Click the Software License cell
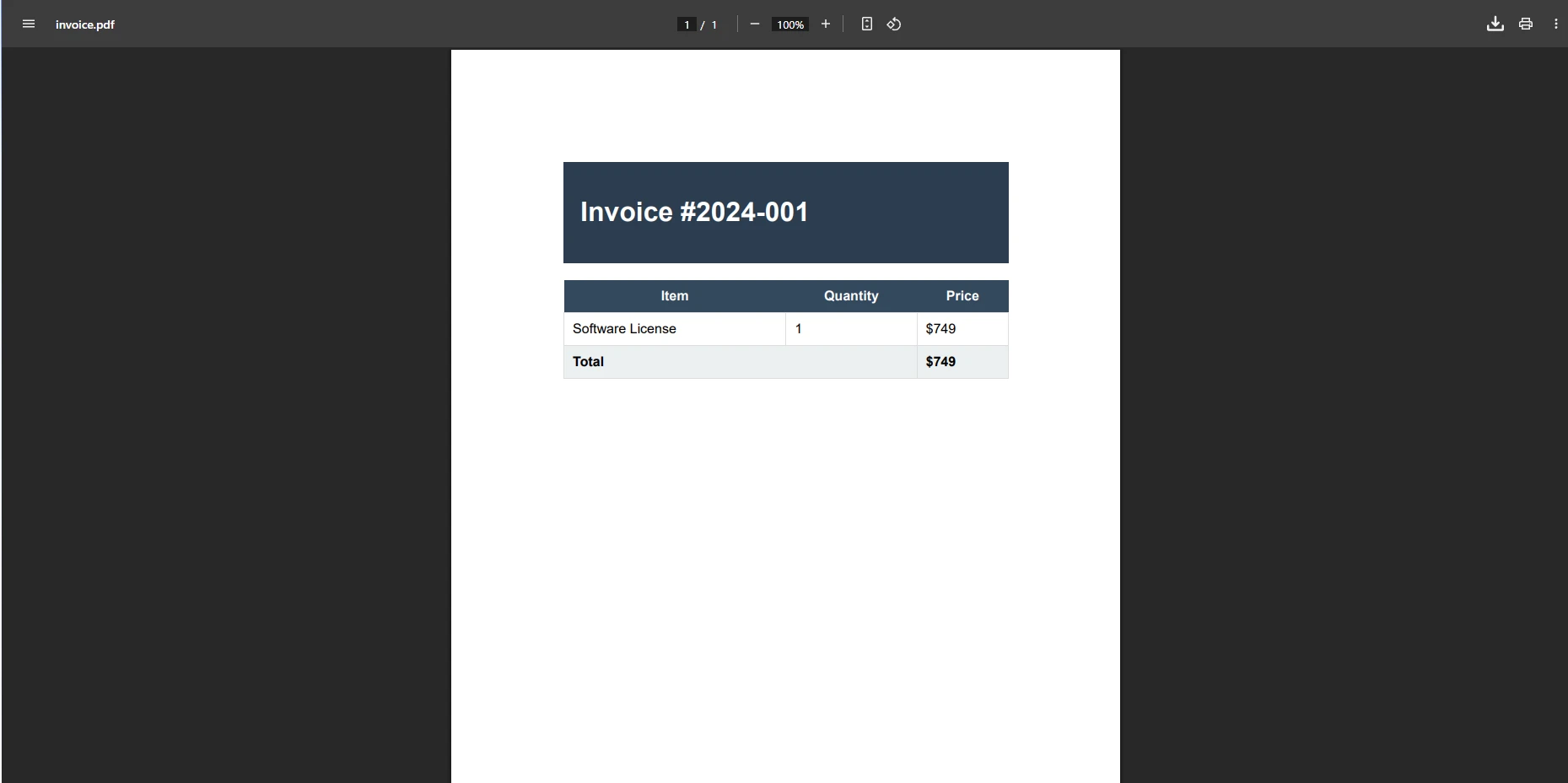Image resolution: width=1568 pixels, height=783 pixels. 624,329
